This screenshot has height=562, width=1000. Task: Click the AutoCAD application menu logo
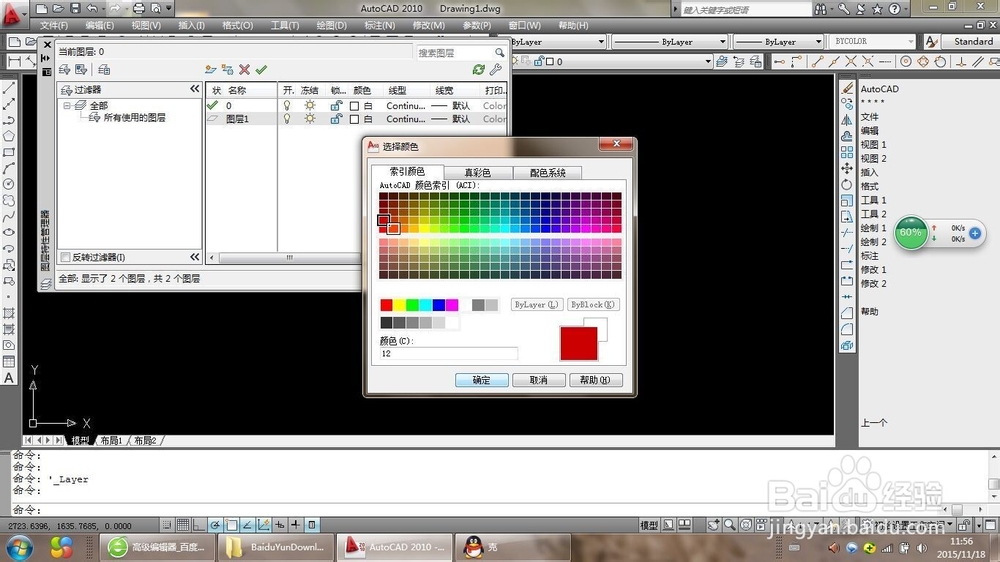(x=11, y=15)
